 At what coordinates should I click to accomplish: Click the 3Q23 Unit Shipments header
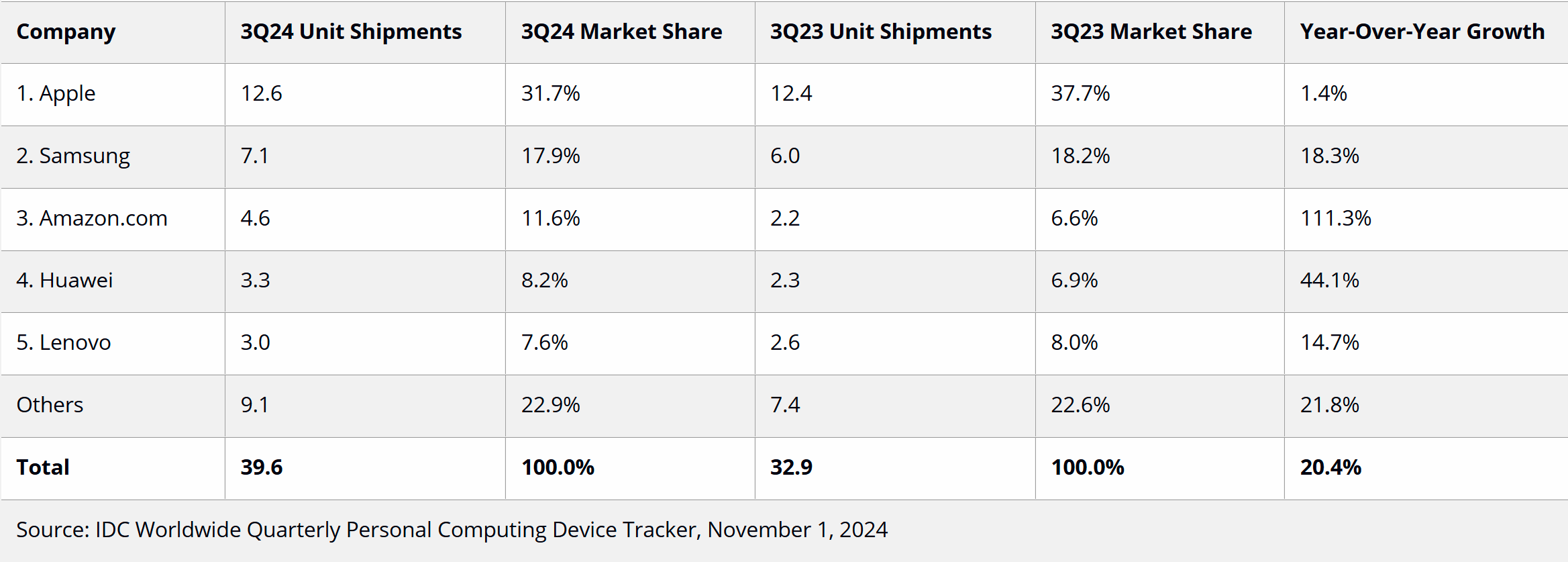[x=880, y=32]
